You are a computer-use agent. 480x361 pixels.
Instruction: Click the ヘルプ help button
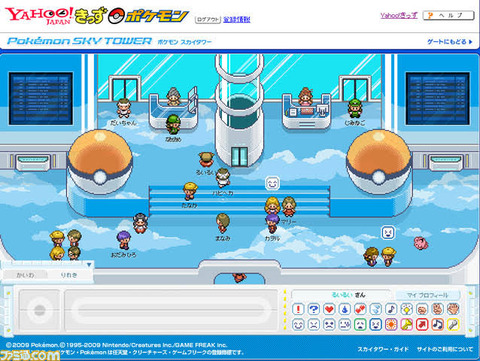pos(448,15)
